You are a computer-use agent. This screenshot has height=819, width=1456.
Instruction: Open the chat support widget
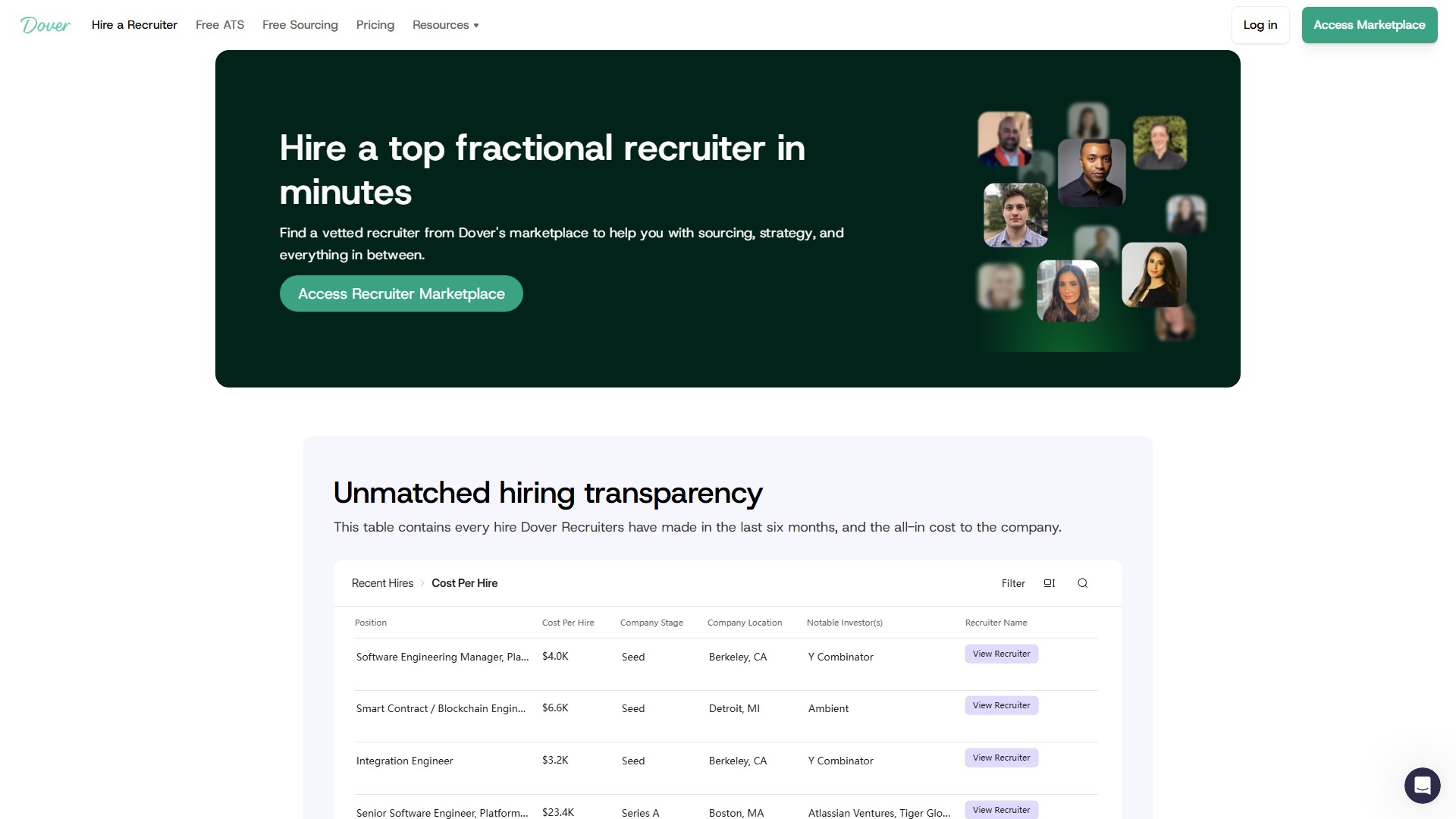[1422, 785]
